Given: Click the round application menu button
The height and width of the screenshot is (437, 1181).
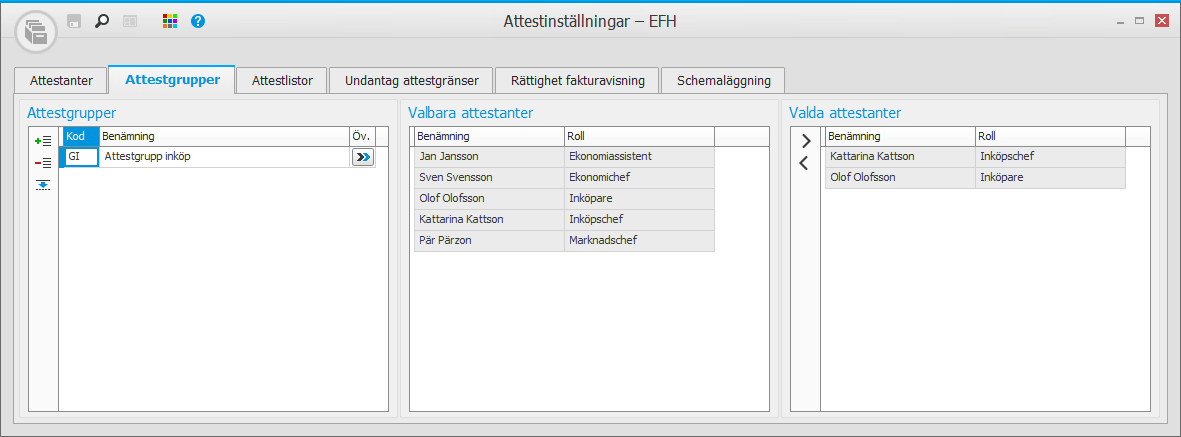Looking at the screenshot, I should click(x=36, y=31).
